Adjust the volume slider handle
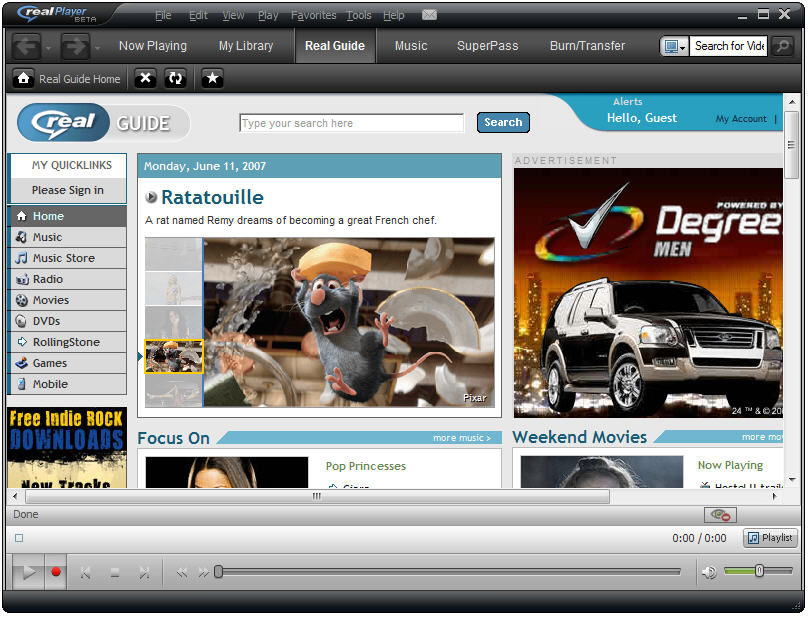This screenshot has width=810, height=619. tap(759, 571)
